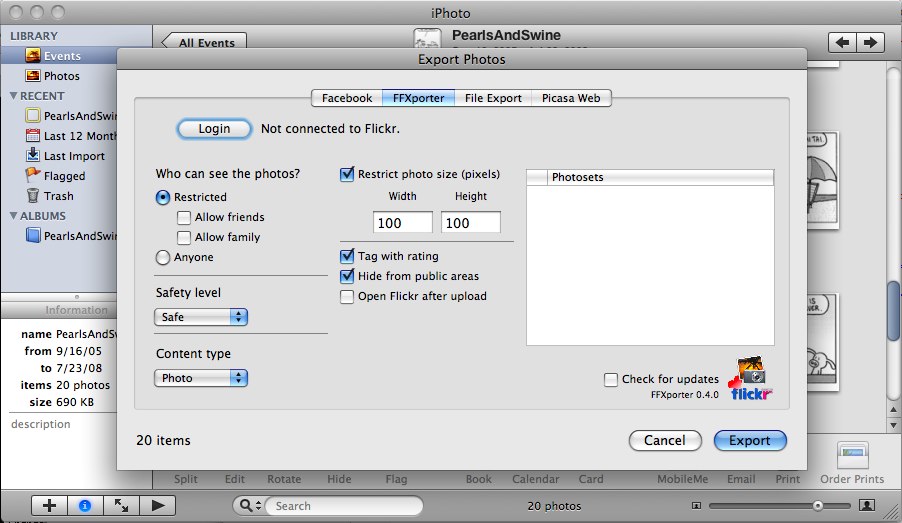This screenshot has height=523, width=902.
Task: Enable the Allow friends checkbox
Action: (184, 217)
